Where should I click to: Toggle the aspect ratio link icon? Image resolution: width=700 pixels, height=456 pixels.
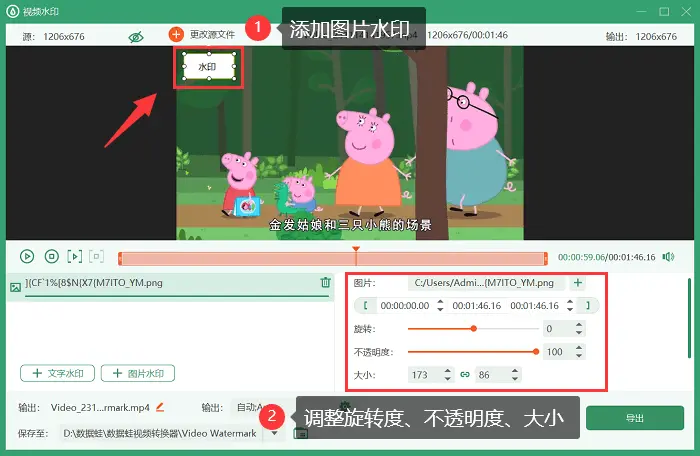click(x=465, y=375)
